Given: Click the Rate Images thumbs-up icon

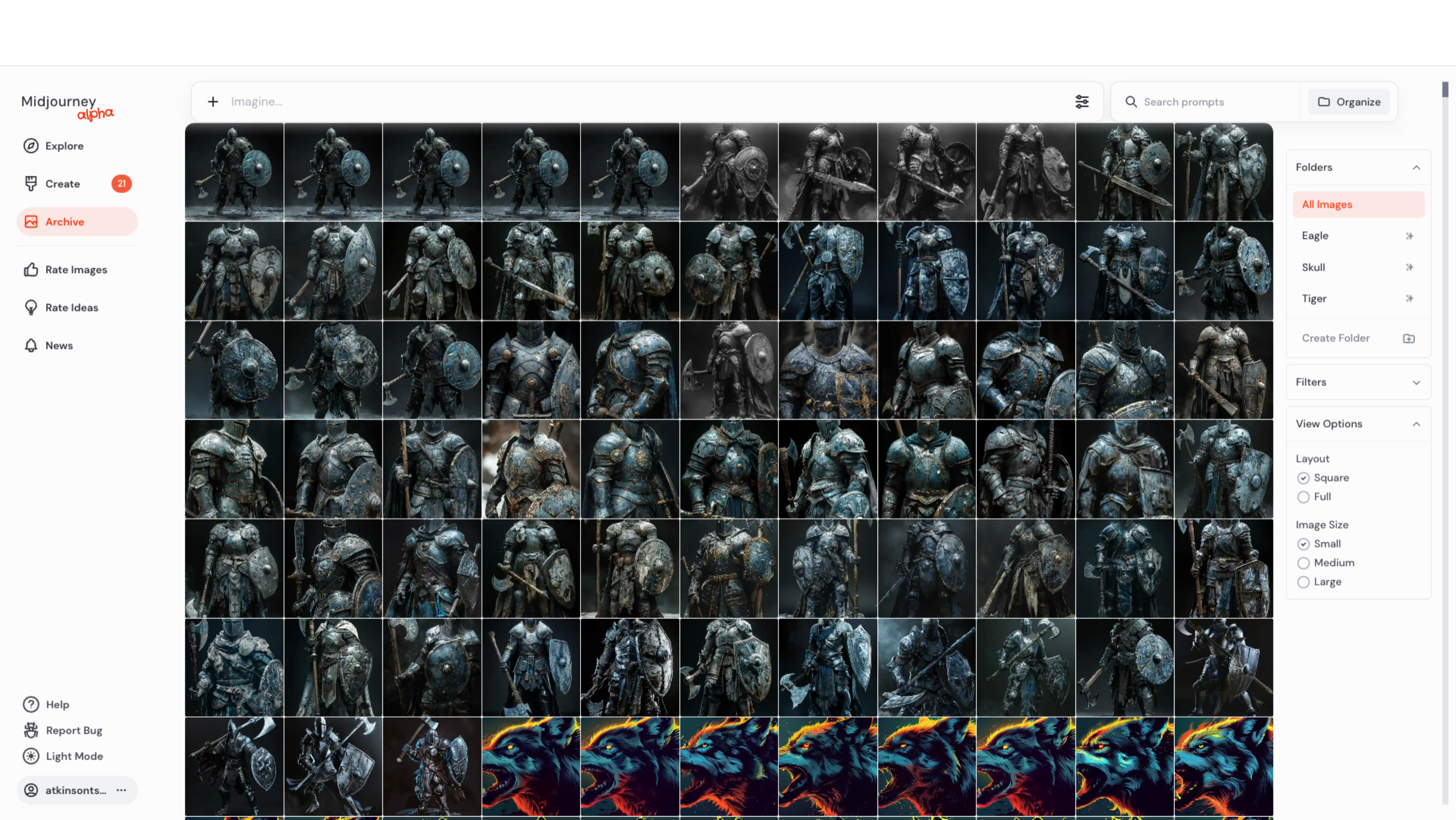Looking at the screenshot, I should pyautogui.click(x=31, y=269).
